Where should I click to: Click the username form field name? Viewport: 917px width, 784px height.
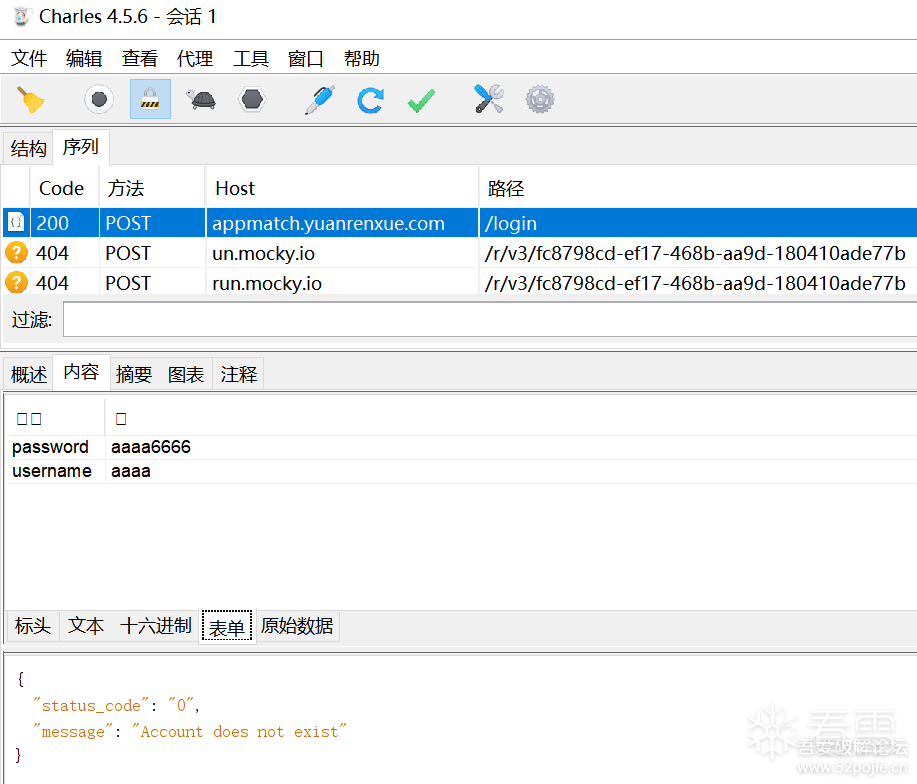click(51, 471)
